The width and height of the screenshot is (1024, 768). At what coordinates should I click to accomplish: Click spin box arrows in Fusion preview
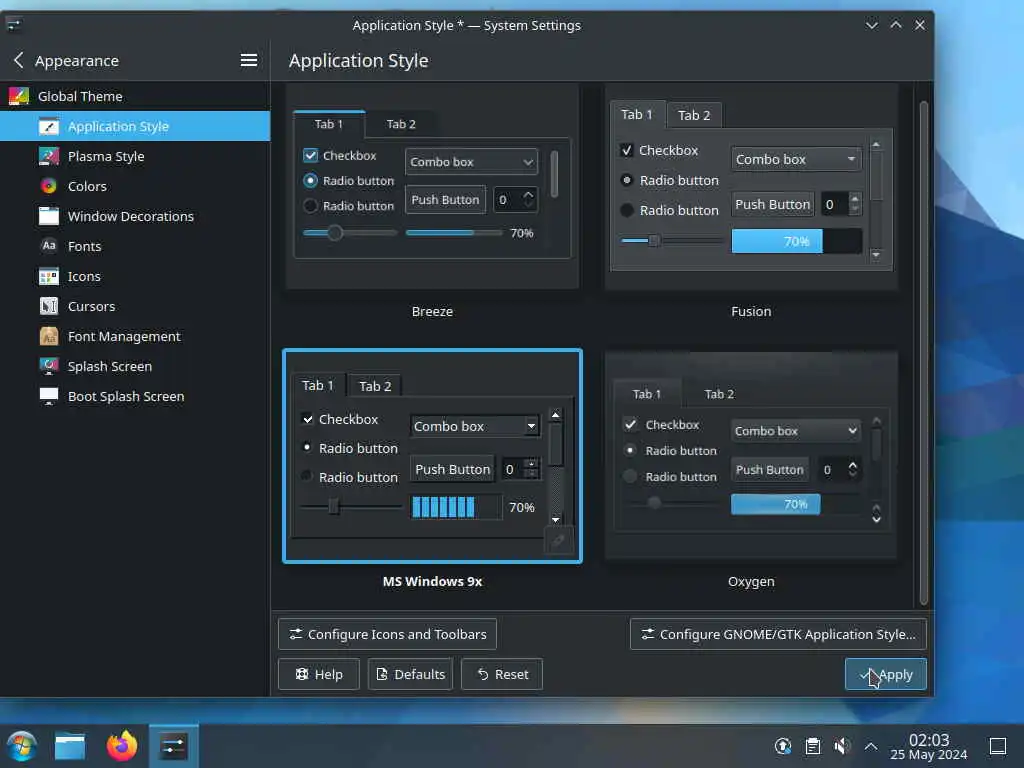pos(854,204)
